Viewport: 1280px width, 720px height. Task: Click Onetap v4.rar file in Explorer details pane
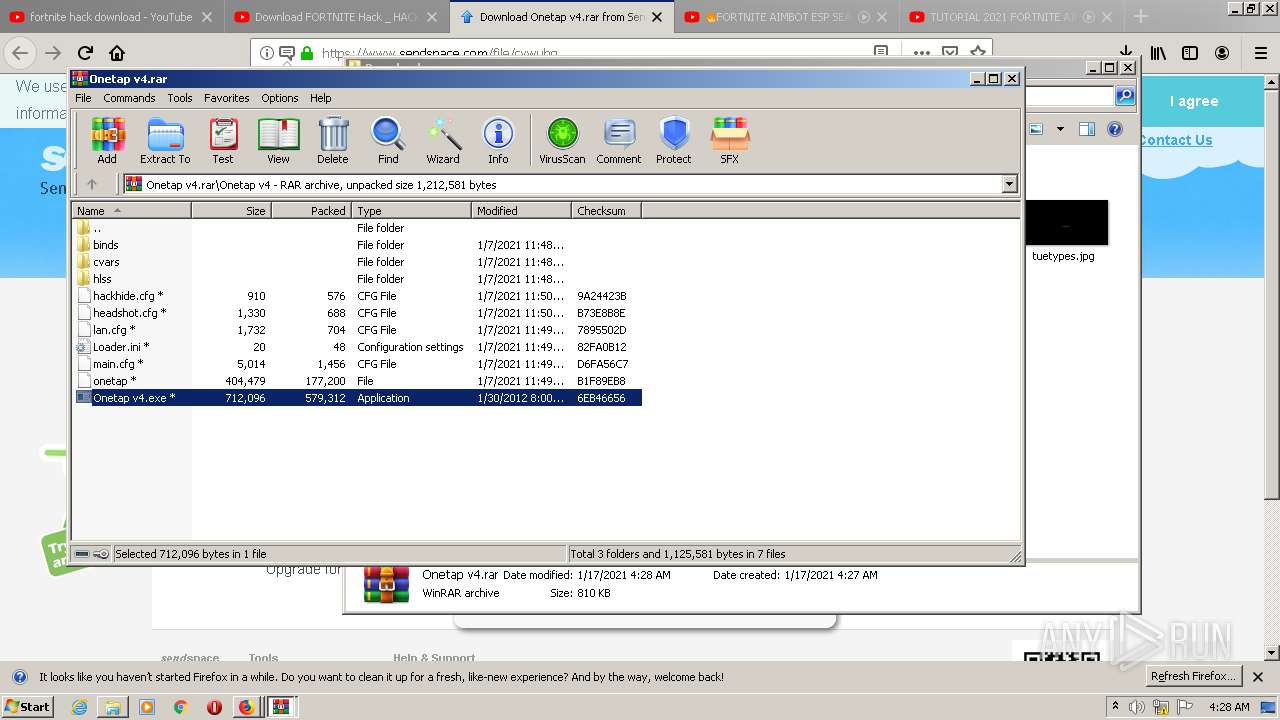(460, 575)
